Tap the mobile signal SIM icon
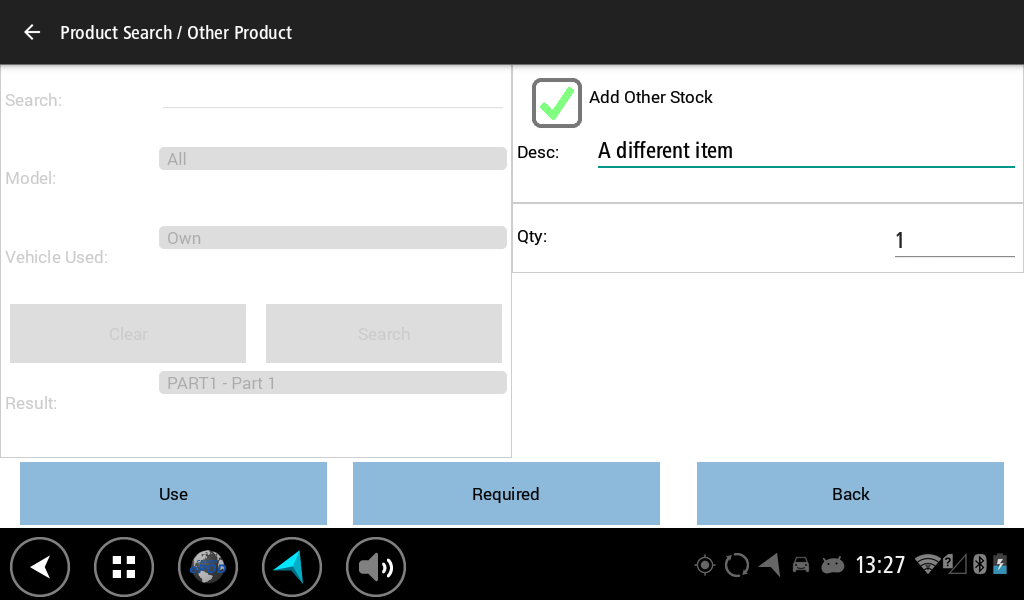The image size is (1024, 600). [x=954, y=564]
